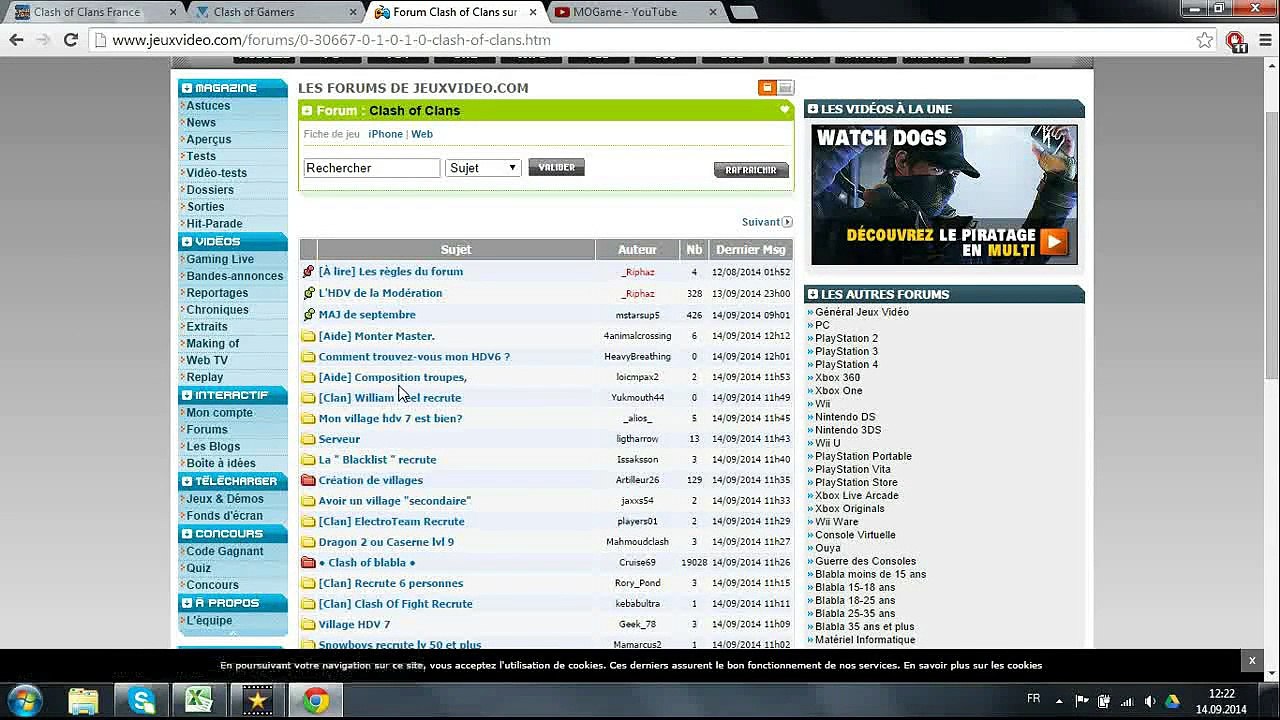Click author ligtharrow in the topic list

pyautogui.click(x=637, y=439)
